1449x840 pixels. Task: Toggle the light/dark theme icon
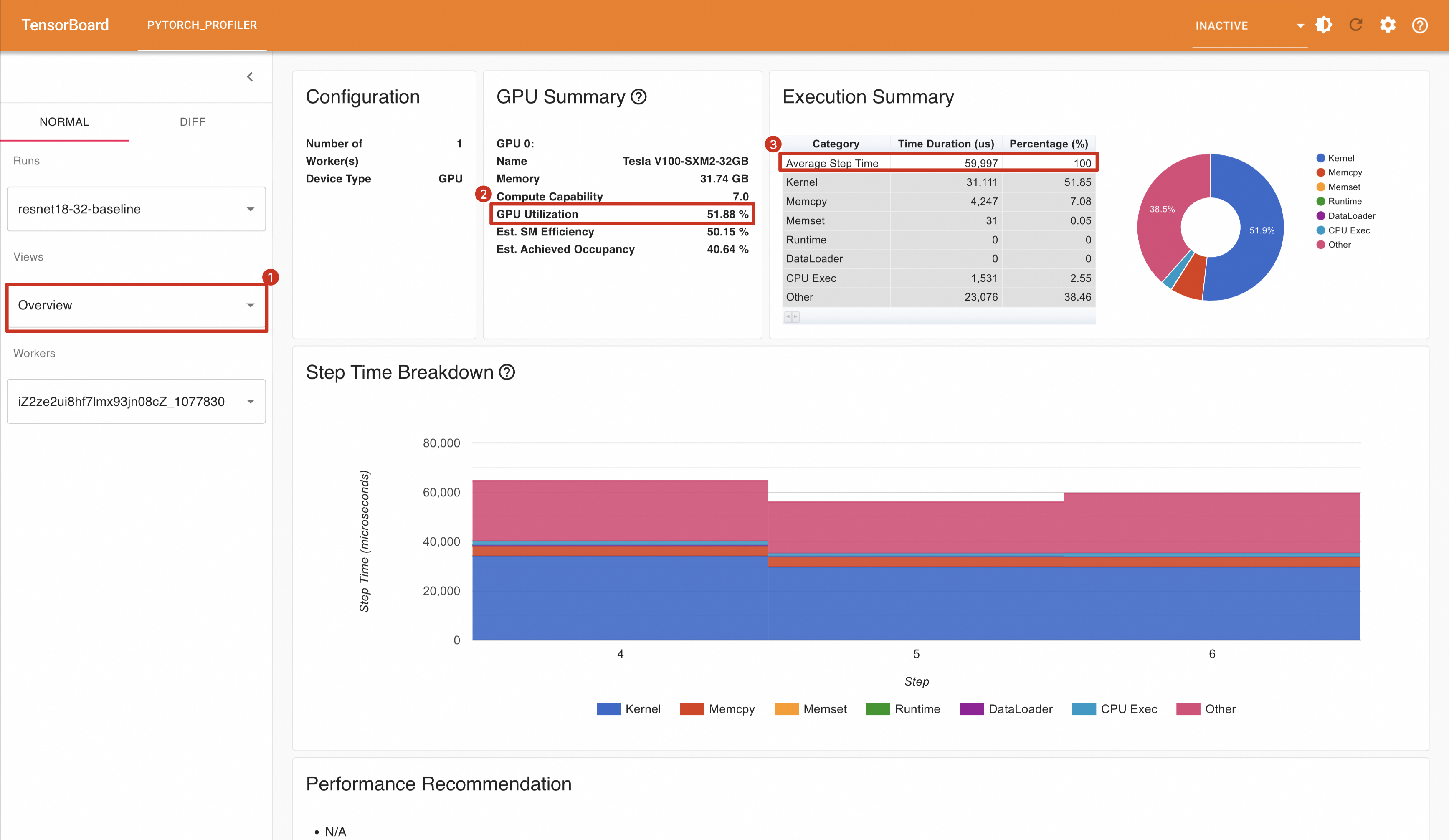pyautogui.click(x=1324, y=25)
